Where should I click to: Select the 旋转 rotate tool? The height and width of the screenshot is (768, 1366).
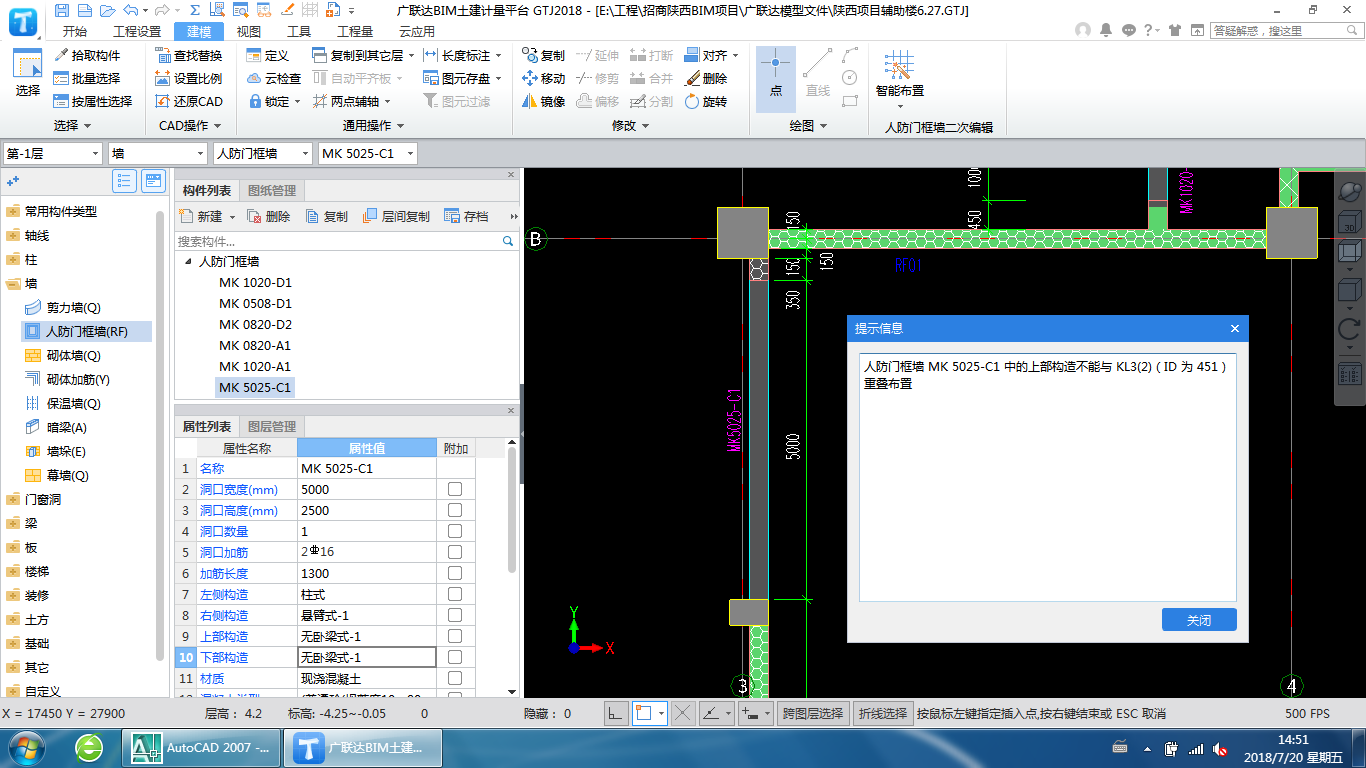(x=706, y=101)
